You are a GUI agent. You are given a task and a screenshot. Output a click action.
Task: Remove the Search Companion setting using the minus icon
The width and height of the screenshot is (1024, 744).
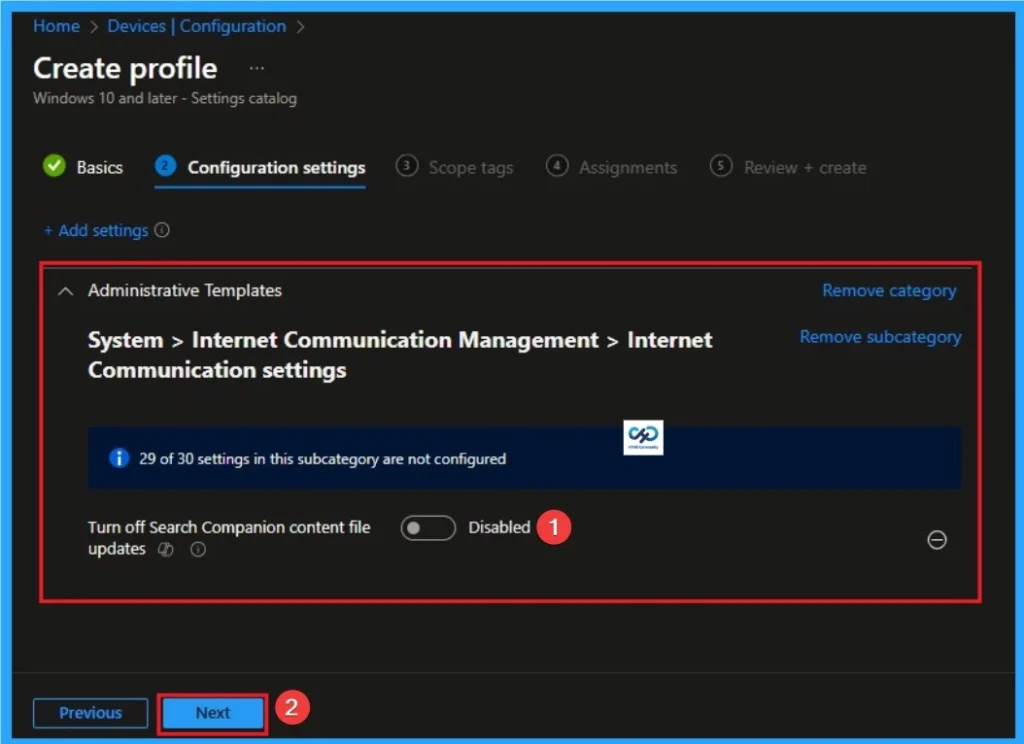pos(937,540)
